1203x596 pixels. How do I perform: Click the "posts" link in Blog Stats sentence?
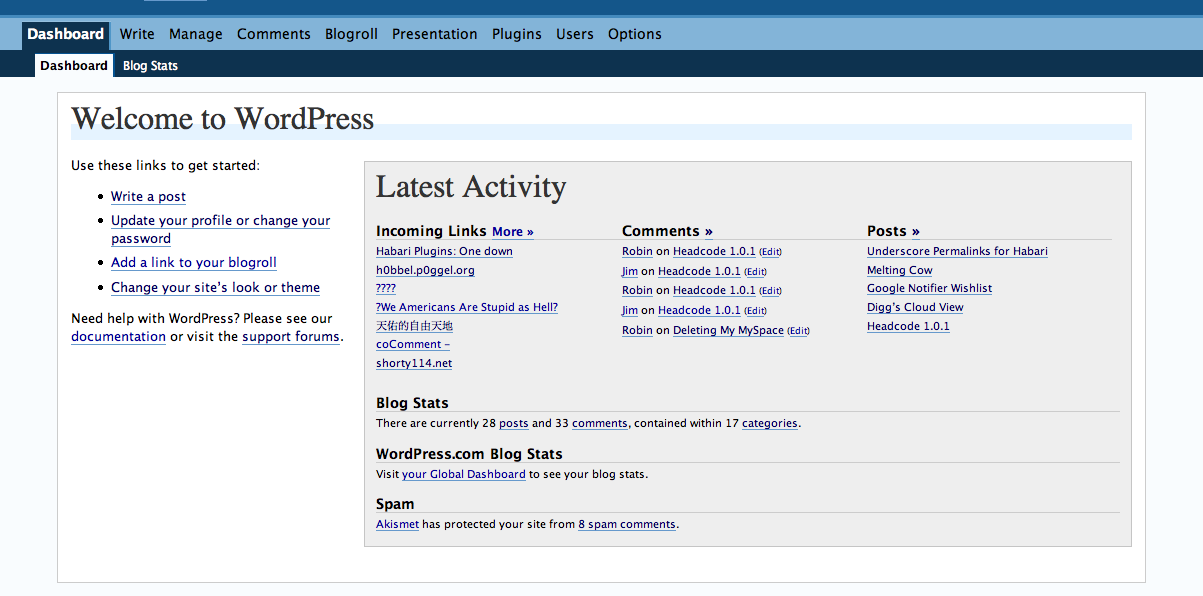coord(514,424)
